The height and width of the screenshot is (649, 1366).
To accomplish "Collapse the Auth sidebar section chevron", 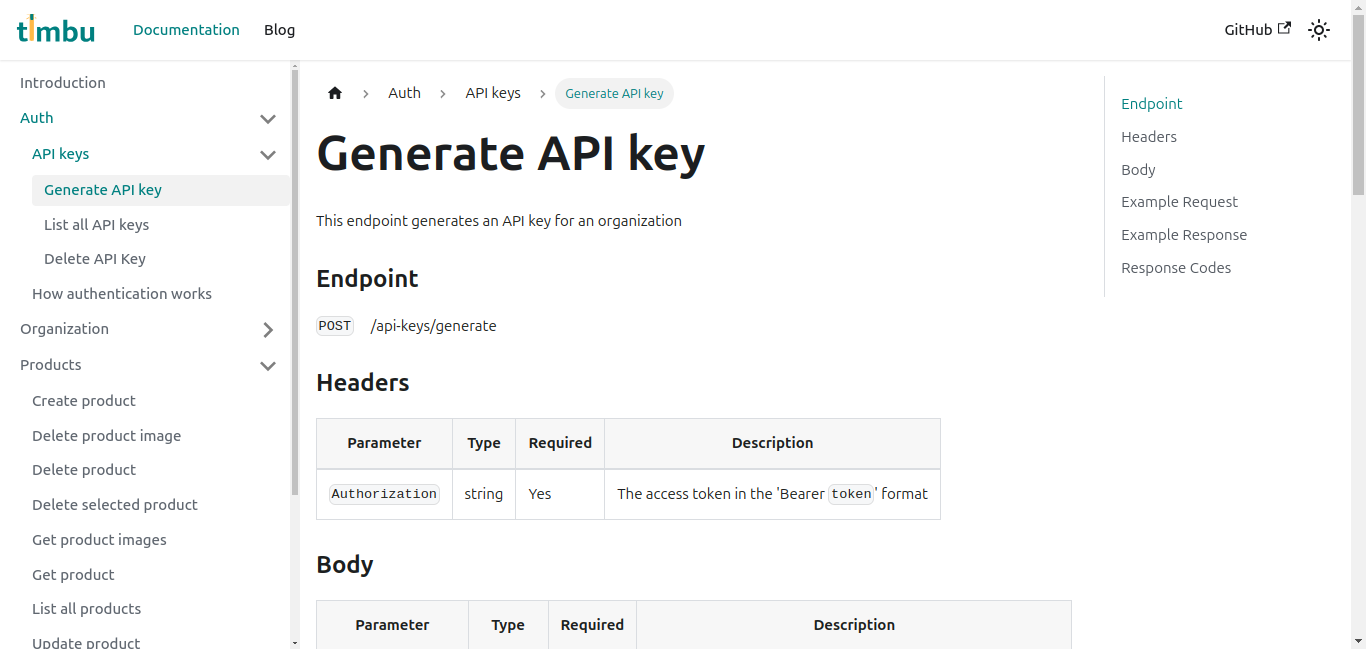I will click(268, 119).
